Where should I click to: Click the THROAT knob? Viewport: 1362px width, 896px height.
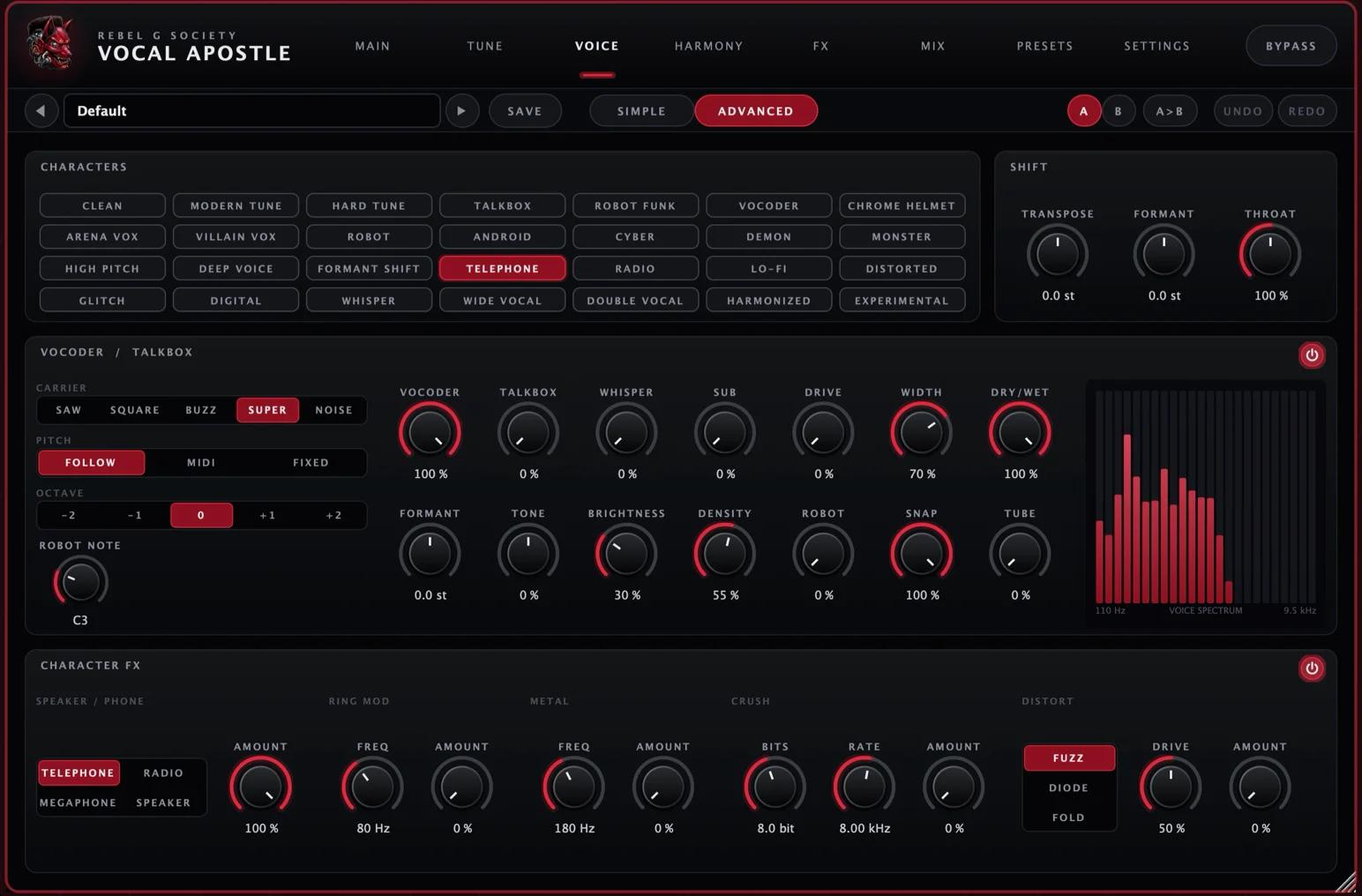coord(1270,254)
